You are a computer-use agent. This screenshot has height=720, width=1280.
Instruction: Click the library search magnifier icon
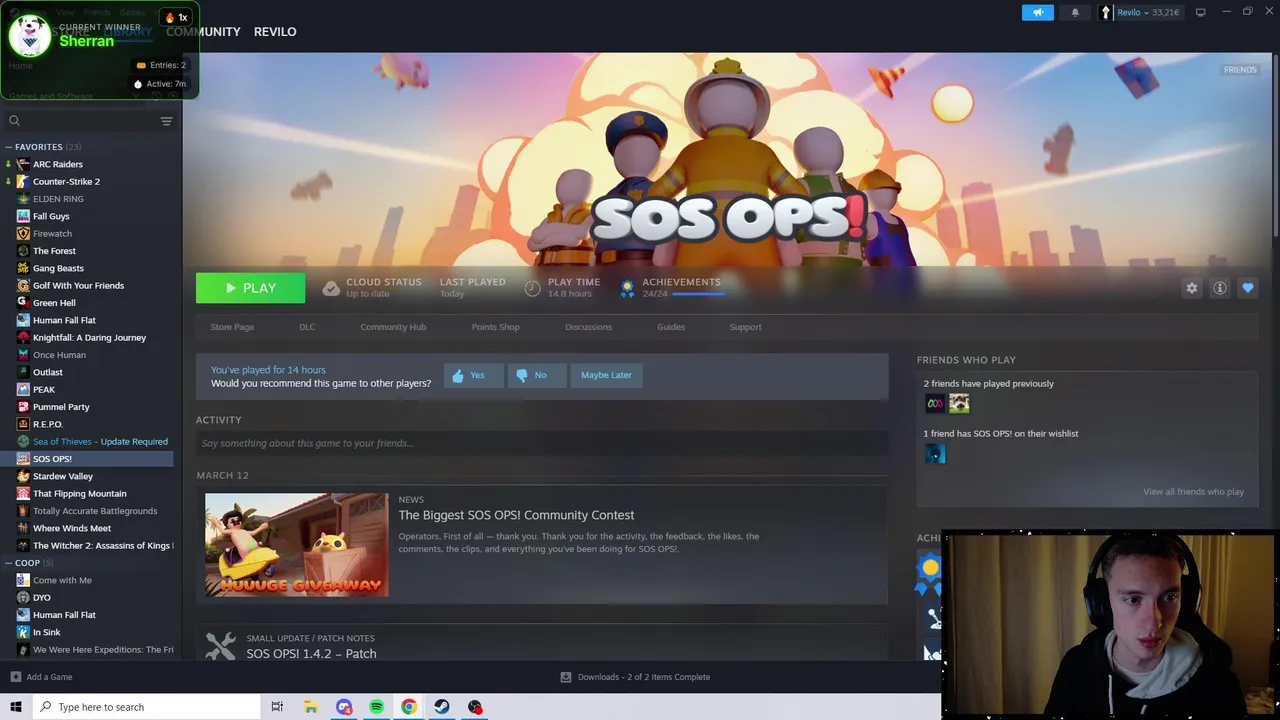(14, 121)
